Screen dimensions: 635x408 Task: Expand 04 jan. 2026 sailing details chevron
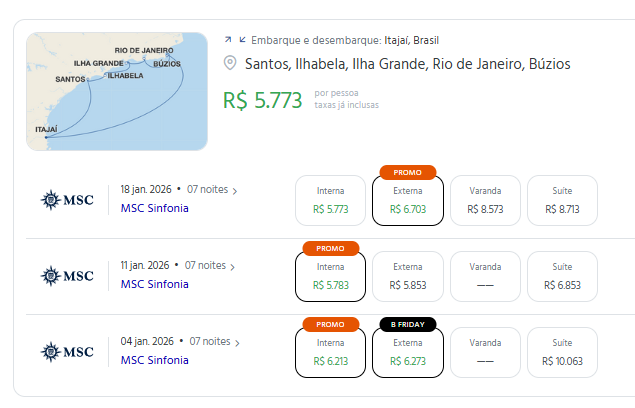(234, 342)
